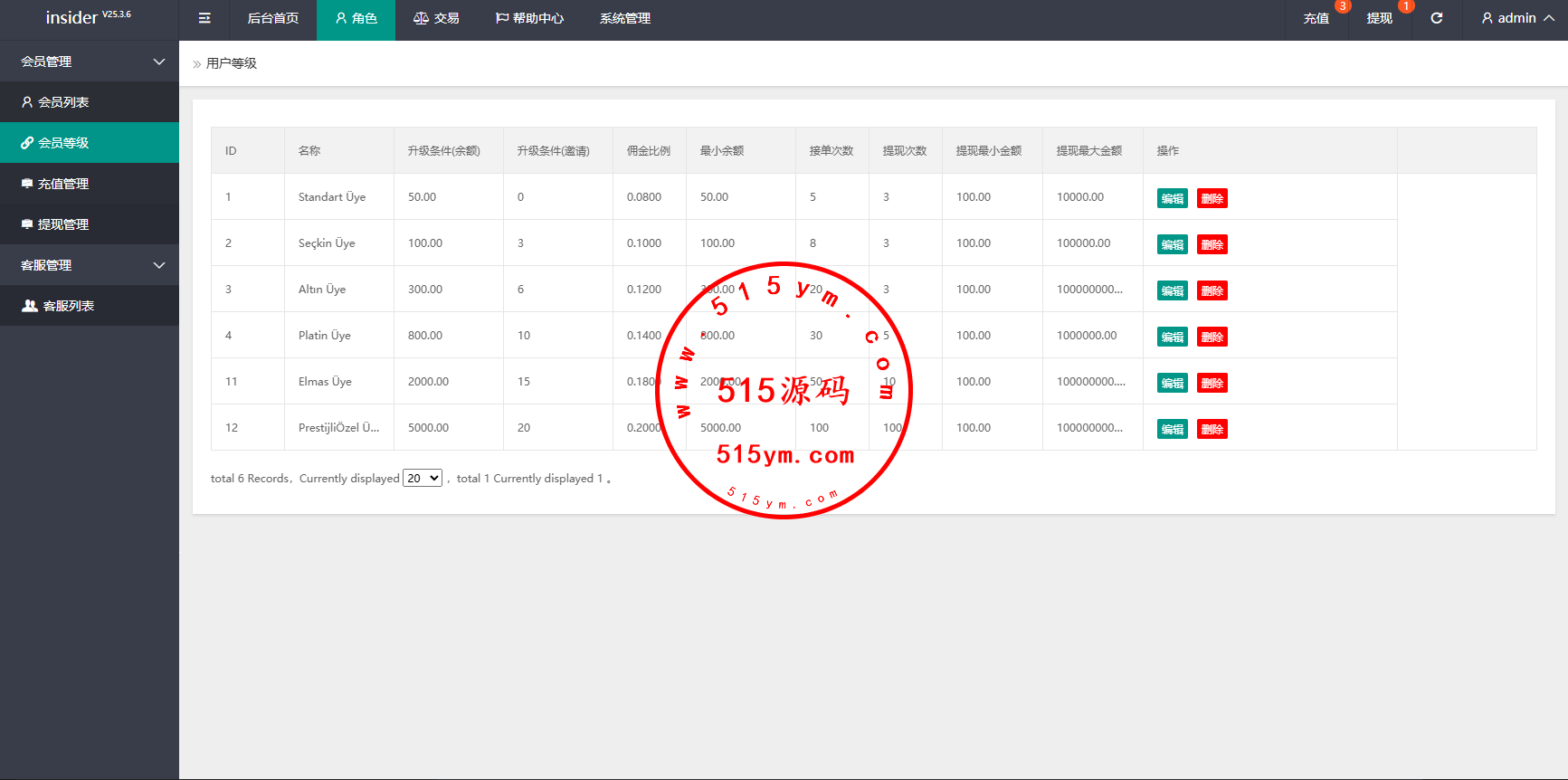Edit the Standart Üye level row
The width and height of the screenshot is (1568, 780).
point(1172,198)
